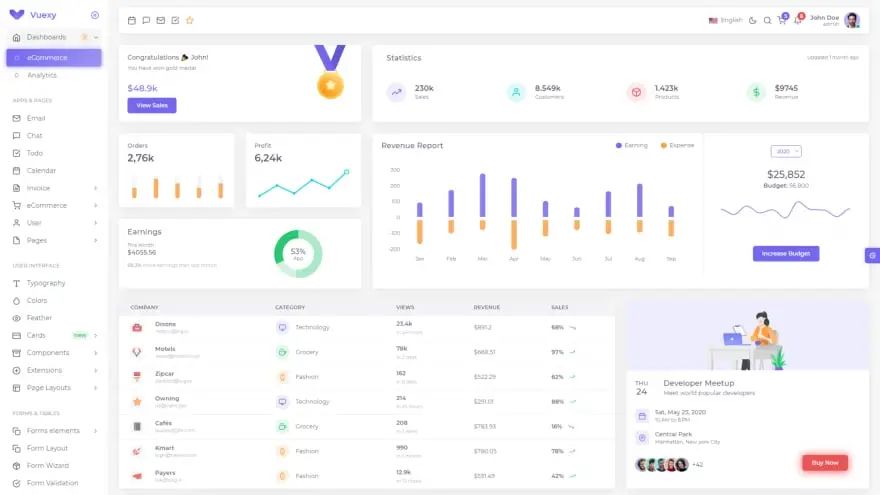
Task: Open the chat shortcut icon in top bar
Action: 146,20
